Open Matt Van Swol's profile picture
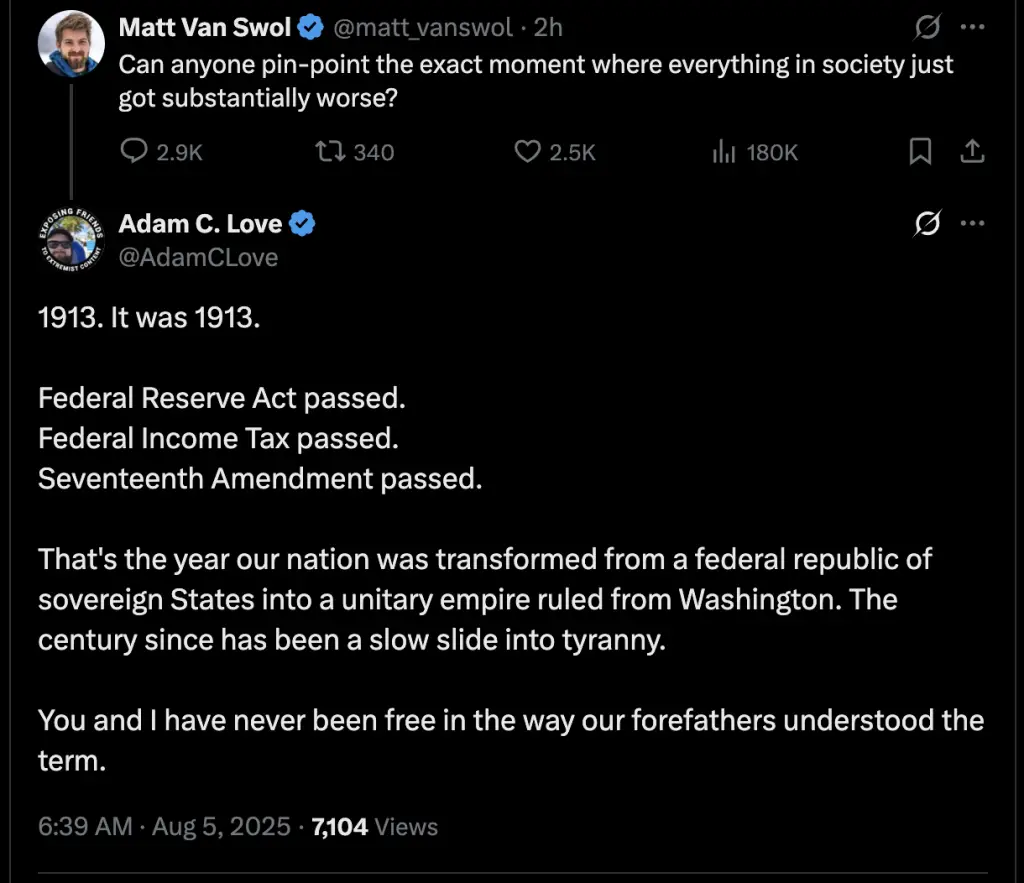 tap(71, 44)
